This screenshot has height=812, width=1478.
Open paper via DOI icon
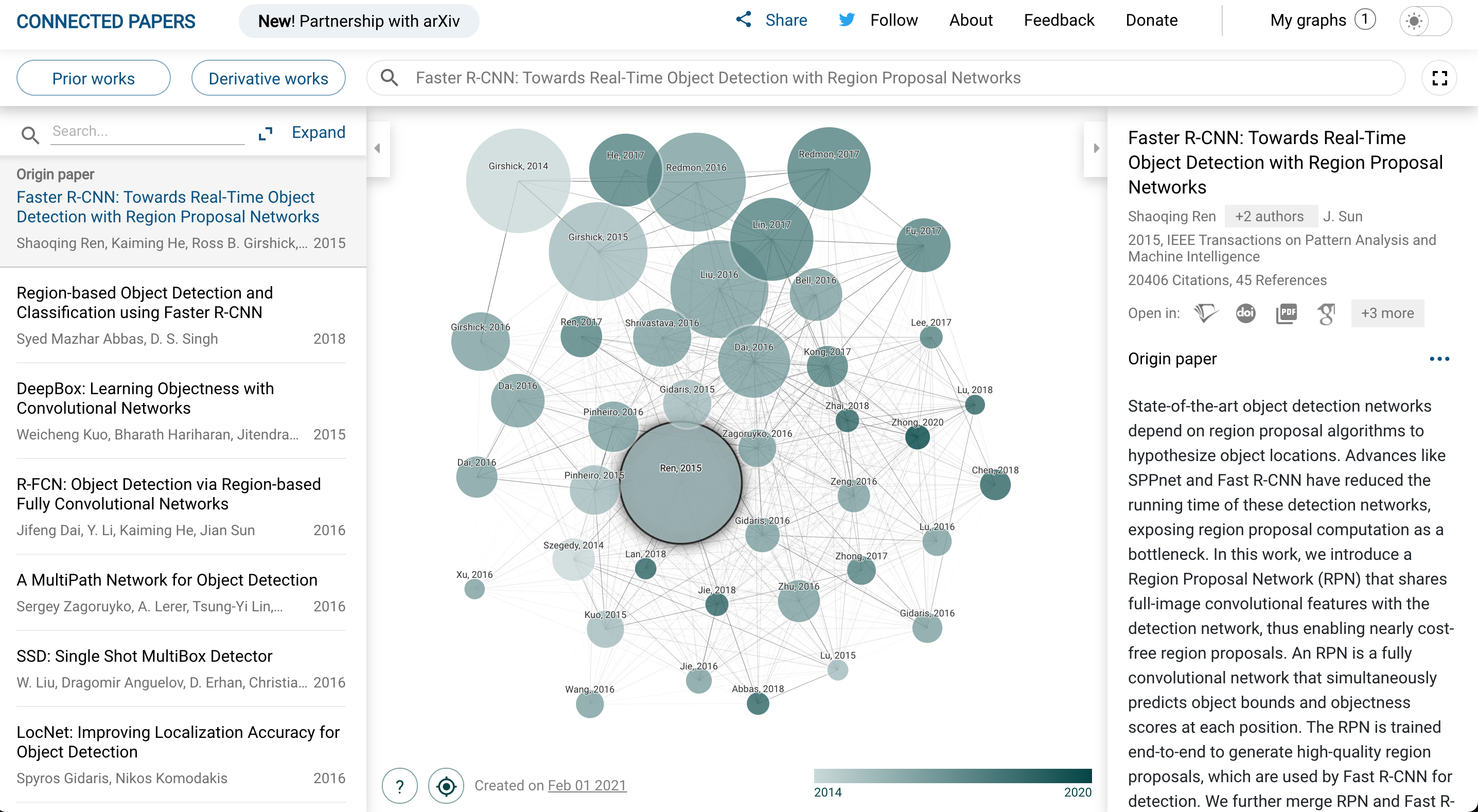(1245, 313)
